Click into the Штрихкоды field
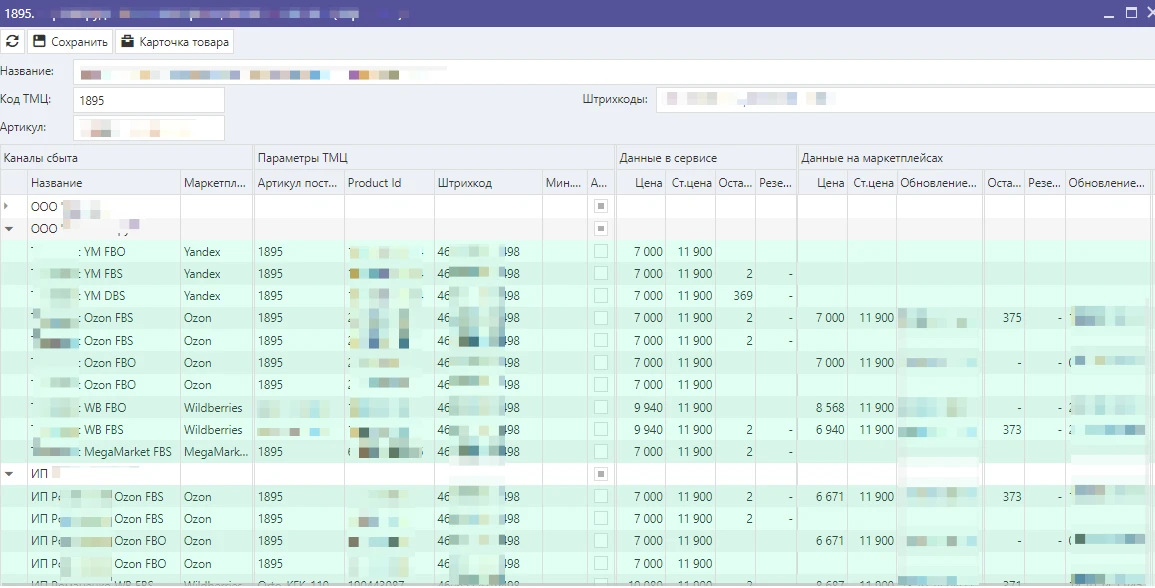Screen dimensions: 1155x588 coord(900,100)
